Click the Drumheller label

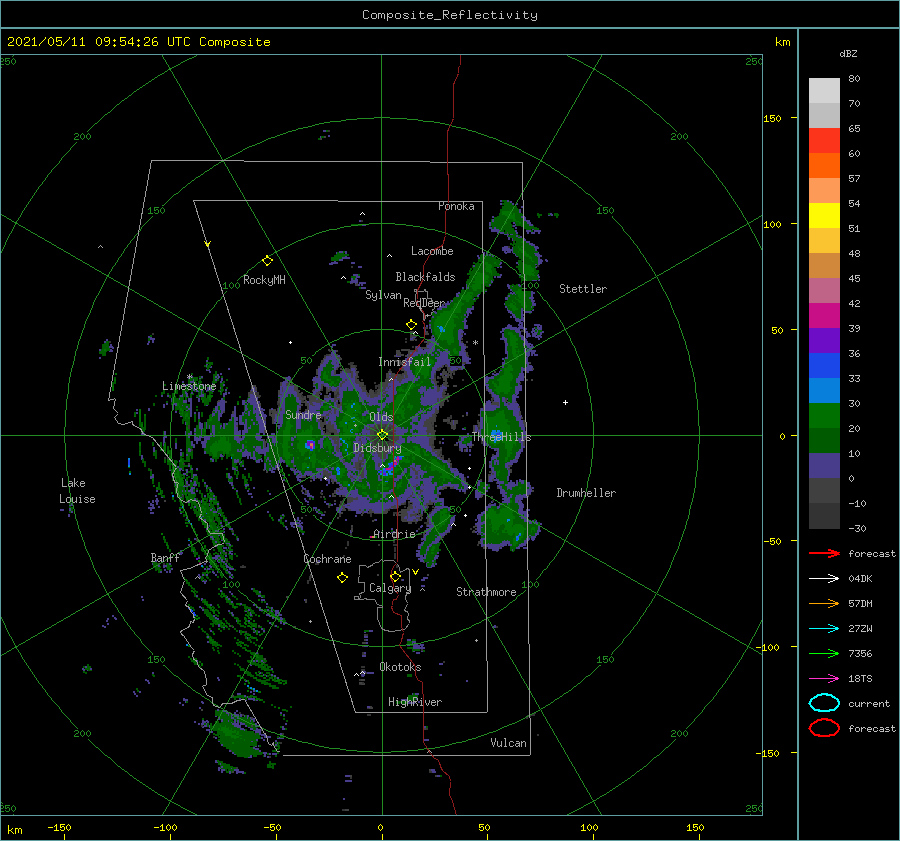click(x=586, y=493)
